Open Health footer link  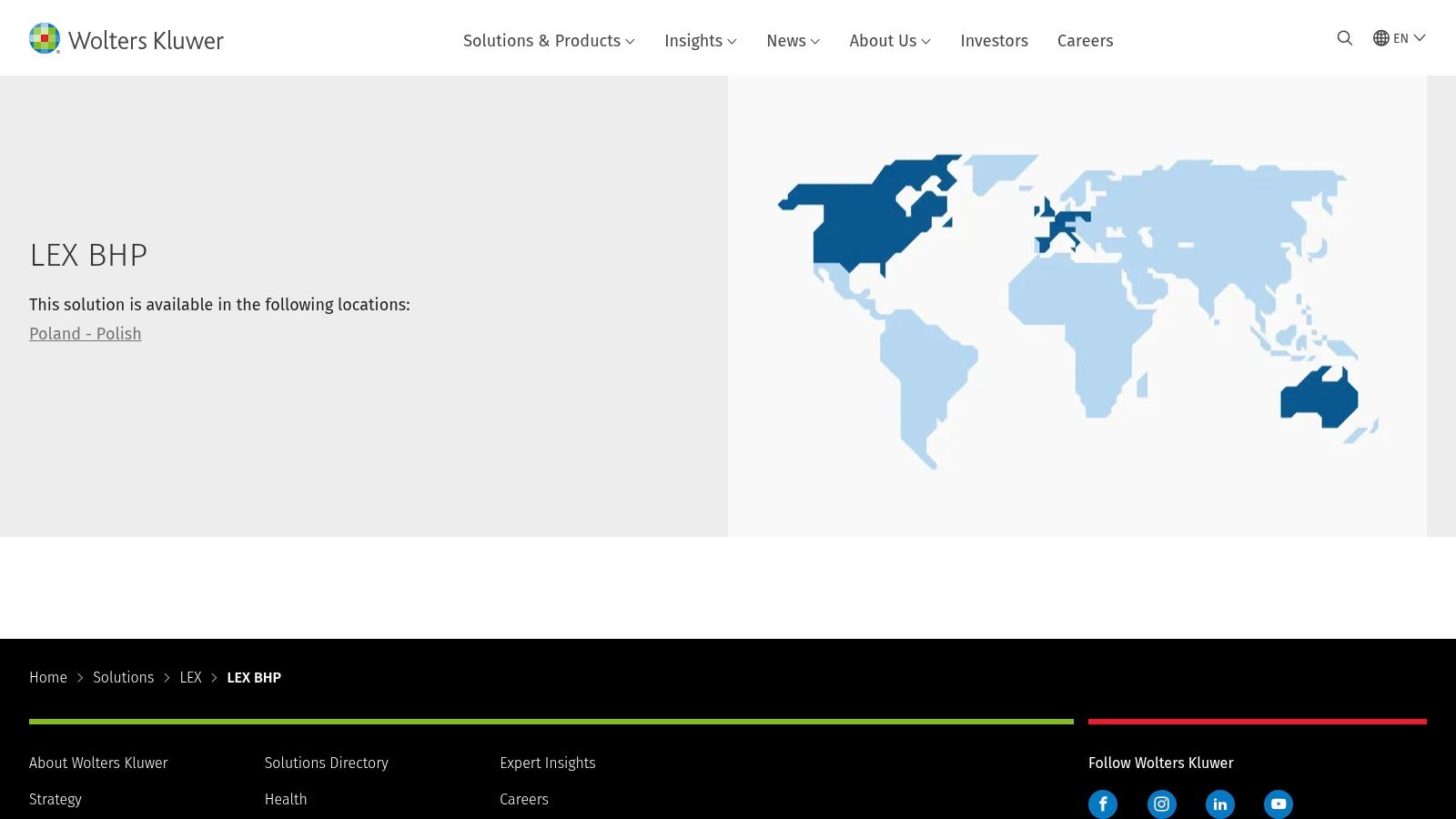[286, 800]
